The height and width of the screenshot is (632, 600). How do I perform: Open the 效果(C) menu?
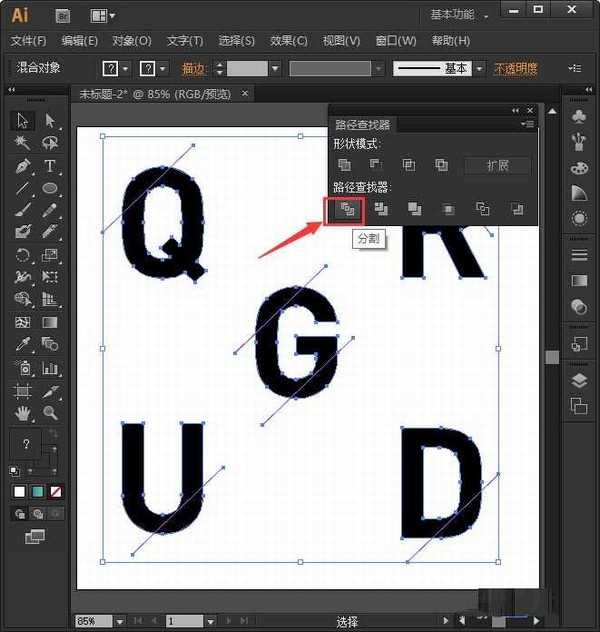click(289, 41)
